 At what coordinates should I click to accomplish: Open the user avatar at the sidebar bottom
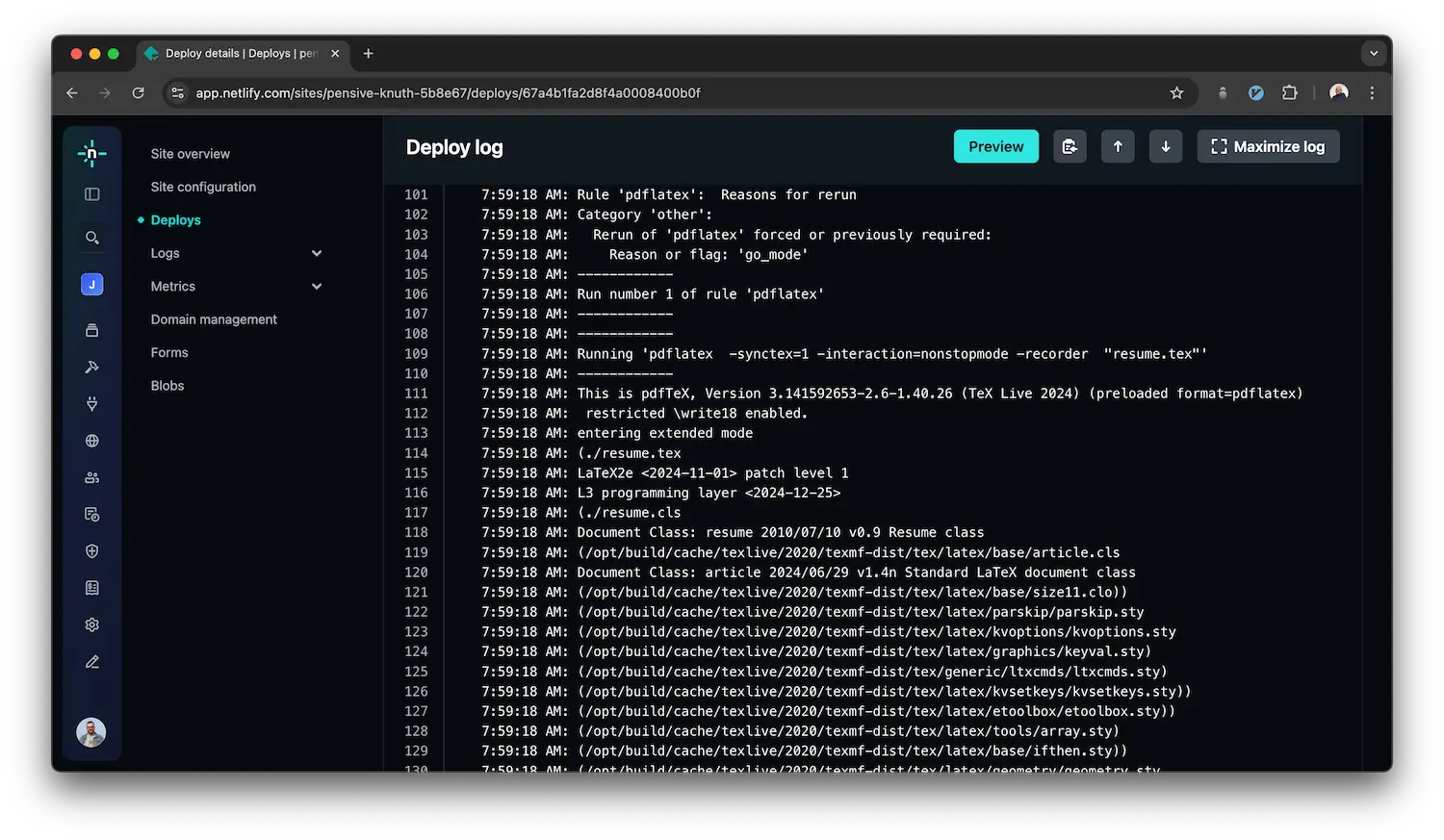click(x=91, y=732)
